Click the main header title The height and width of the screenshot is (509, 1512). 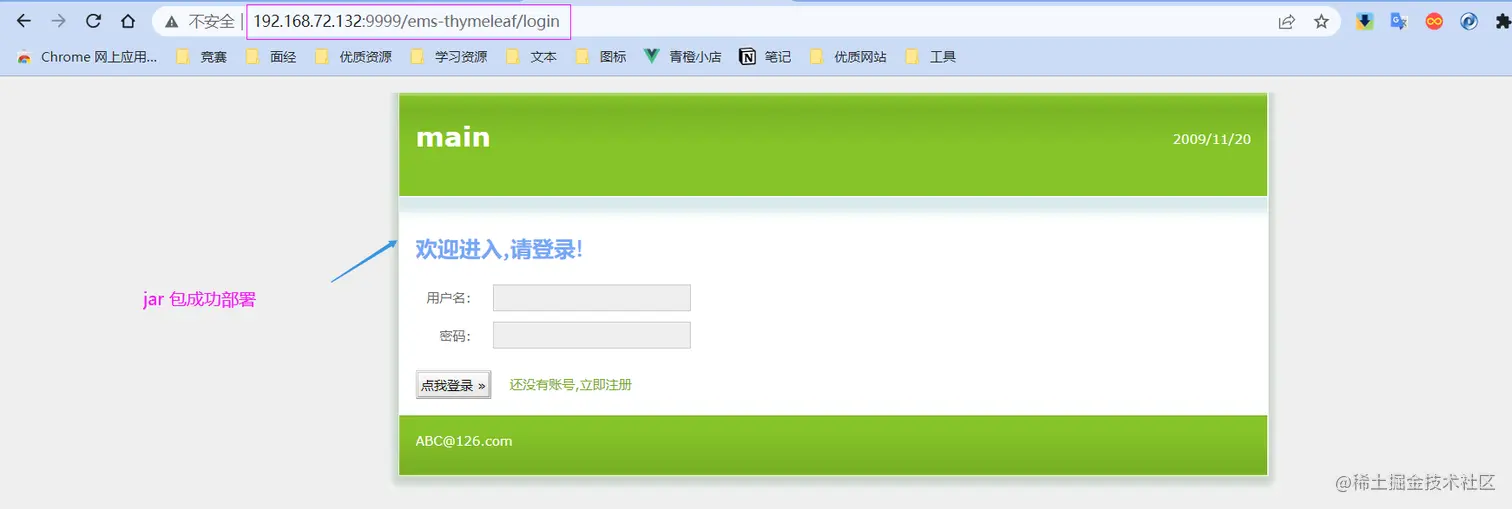point(453,137)
